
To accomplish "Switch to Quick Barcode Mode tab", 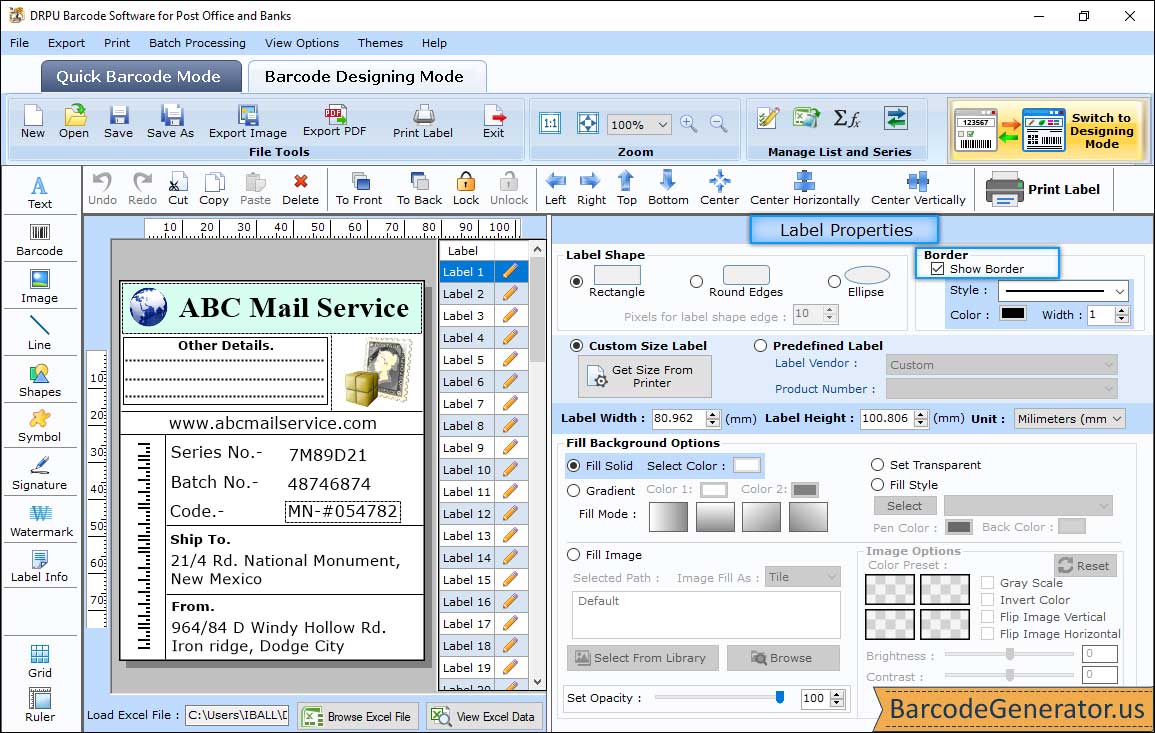I will (x=141, y=77).
